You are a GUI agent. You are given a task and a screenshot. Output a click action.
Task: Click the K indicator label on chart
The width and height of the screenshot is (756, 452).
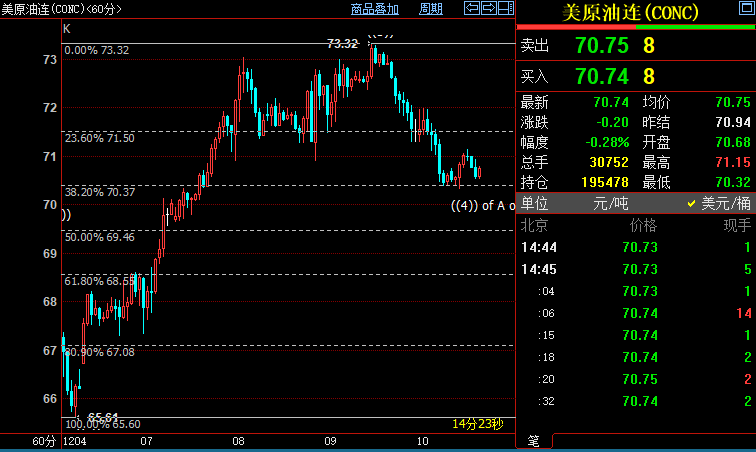coord(67,30)
